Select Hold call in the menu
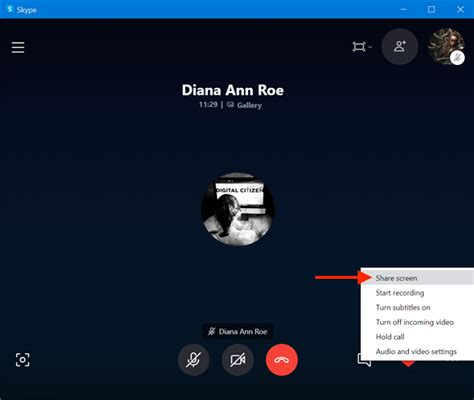 [x=417, y=337]
